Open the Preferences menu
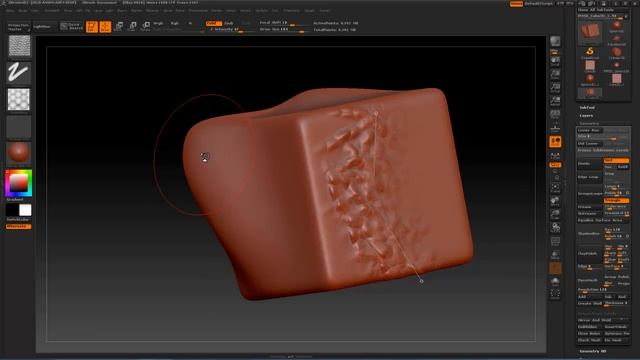640x360 pixels. pos(198,11)
